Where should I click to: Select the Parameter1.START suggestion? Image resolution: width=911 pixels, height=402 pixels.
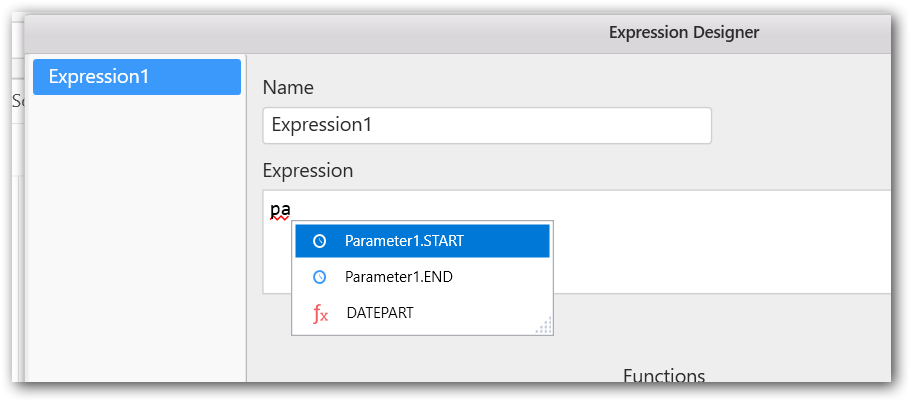(x=404, y=241)
